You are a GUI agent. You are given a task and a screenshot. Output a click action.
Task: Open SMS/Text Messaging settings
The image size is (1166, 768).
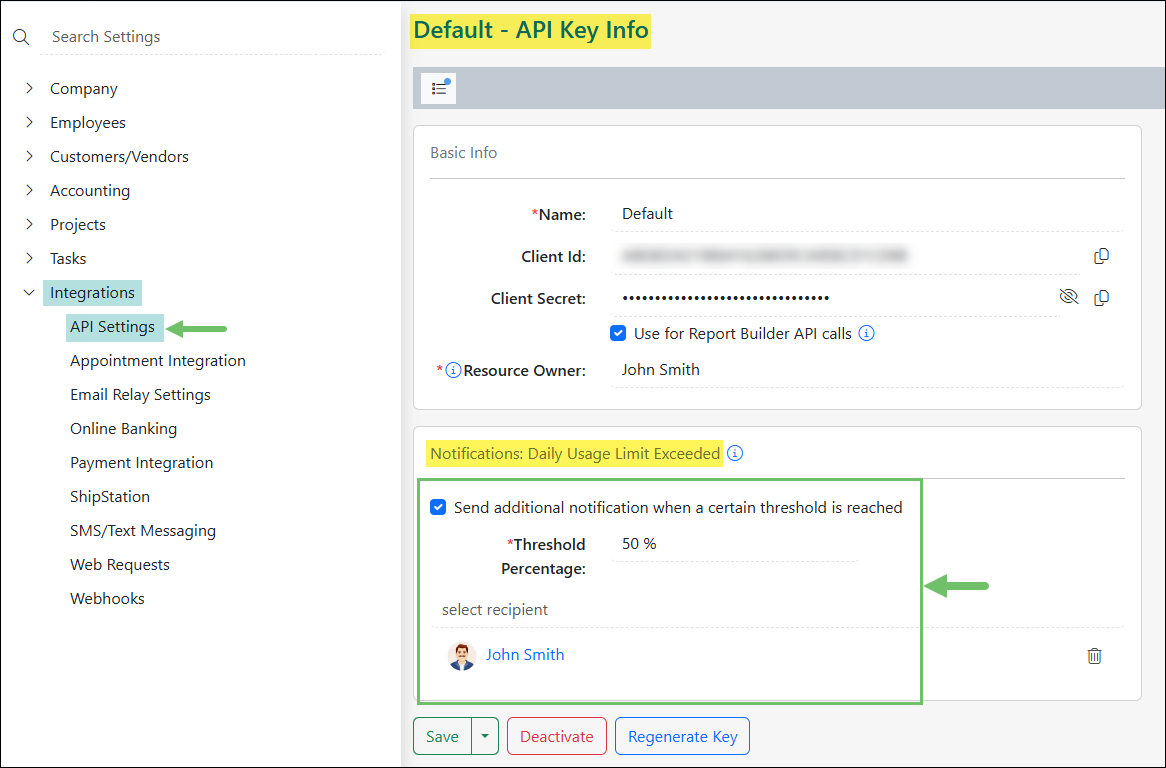pos(143,531)
